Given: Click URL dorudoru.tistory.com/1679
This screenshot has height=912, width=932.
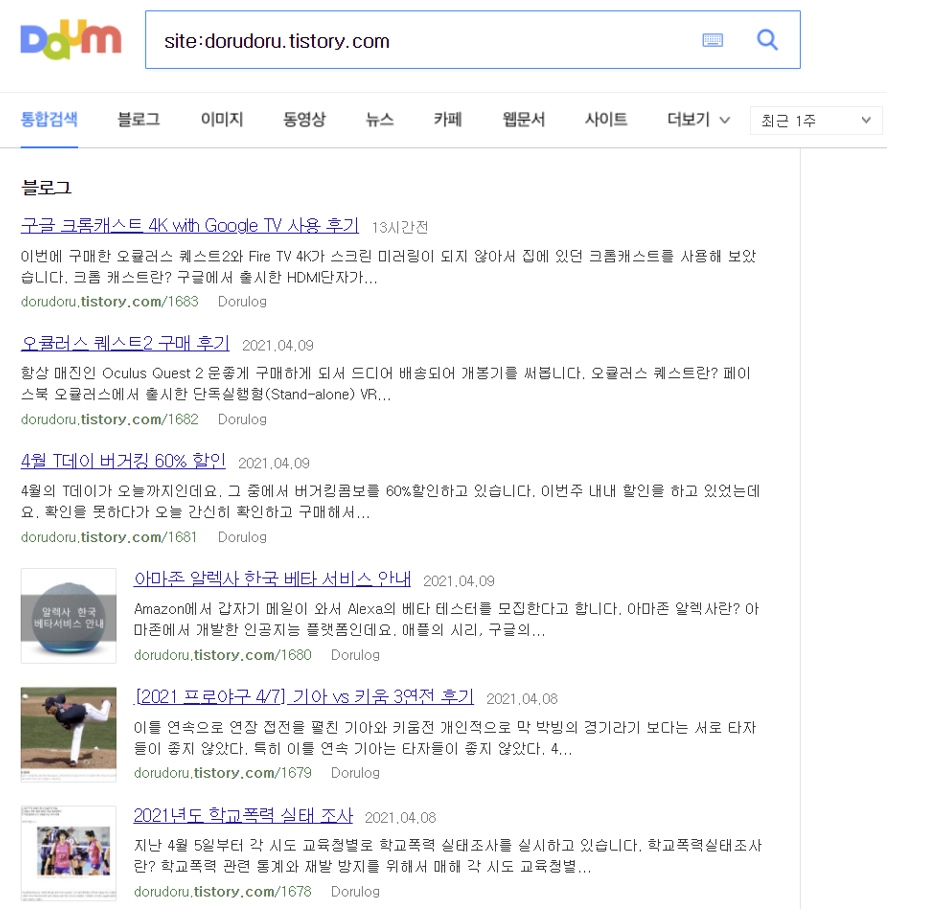Looking at the screenshot, I should coord(222,773).
